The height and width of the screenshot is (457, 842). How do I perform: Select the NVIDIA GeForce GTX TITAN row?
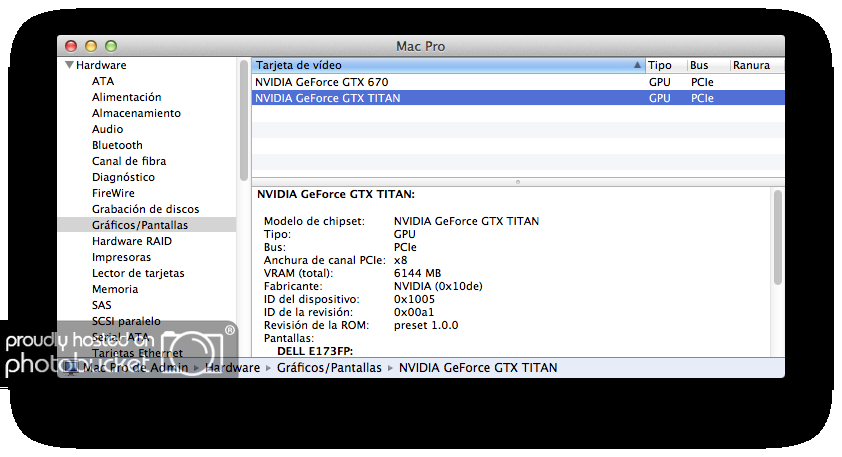[x=328, y=98]
